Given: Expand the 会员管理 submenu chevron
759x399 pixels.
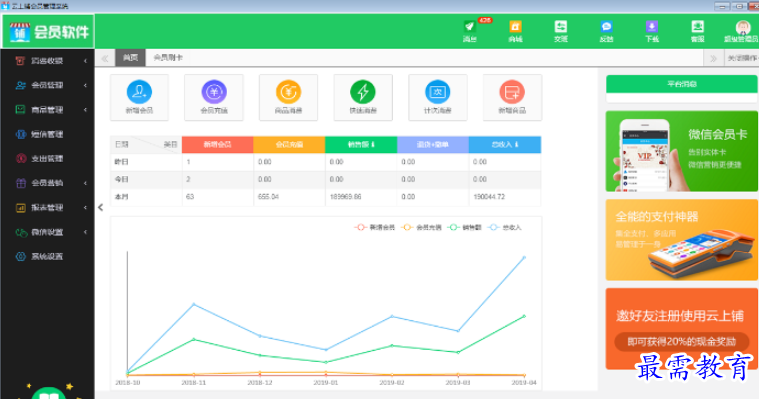Looking at the screenshot, I should point(85,85).
